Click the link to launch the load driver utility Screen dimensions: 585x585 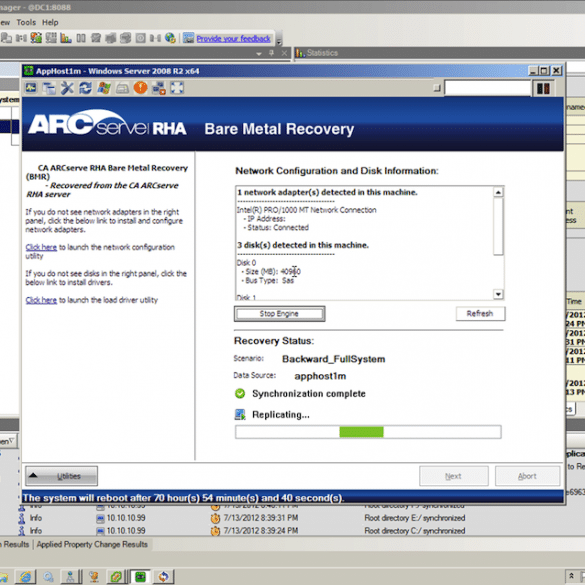41,300
